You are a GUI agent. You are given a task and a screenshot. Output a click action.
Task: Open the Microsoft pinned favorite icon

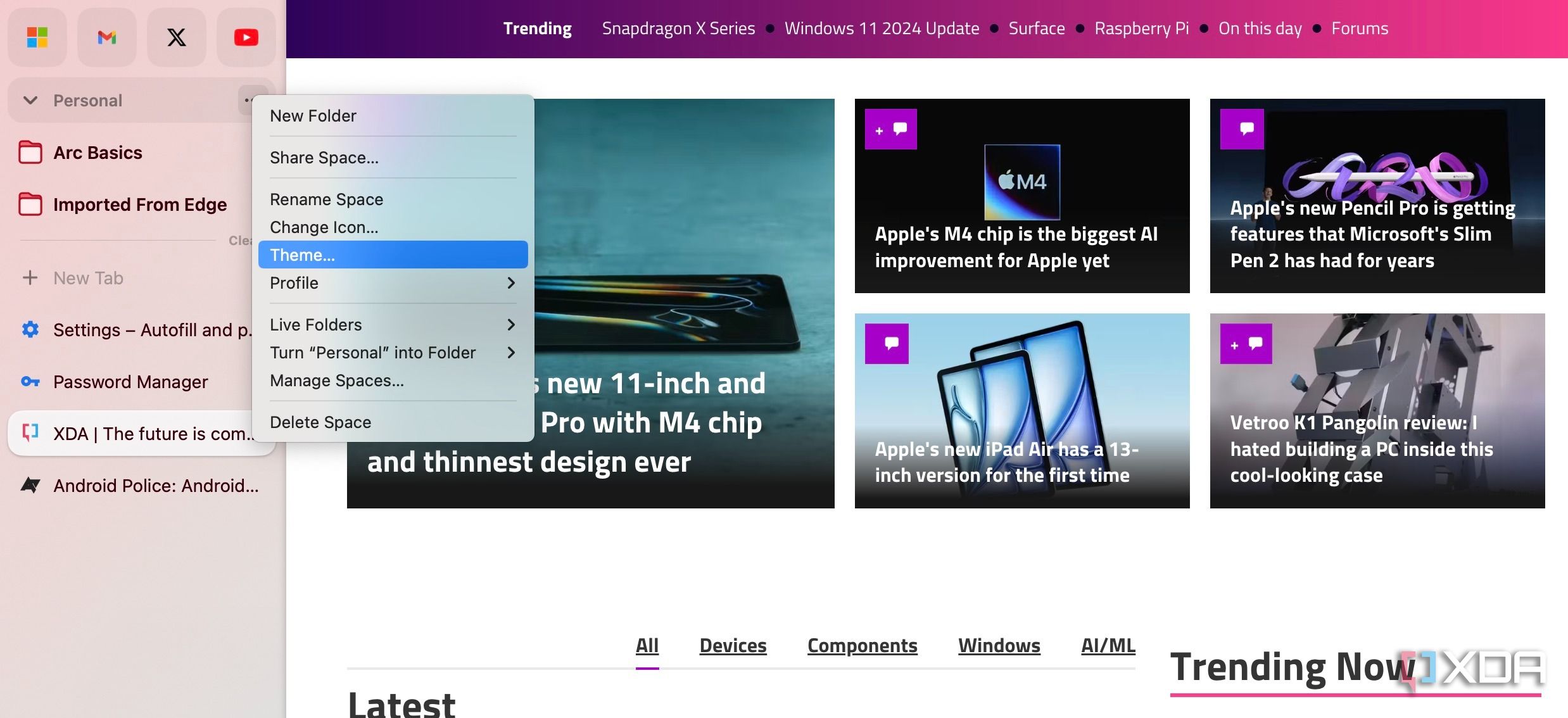(x=37, y=37)
